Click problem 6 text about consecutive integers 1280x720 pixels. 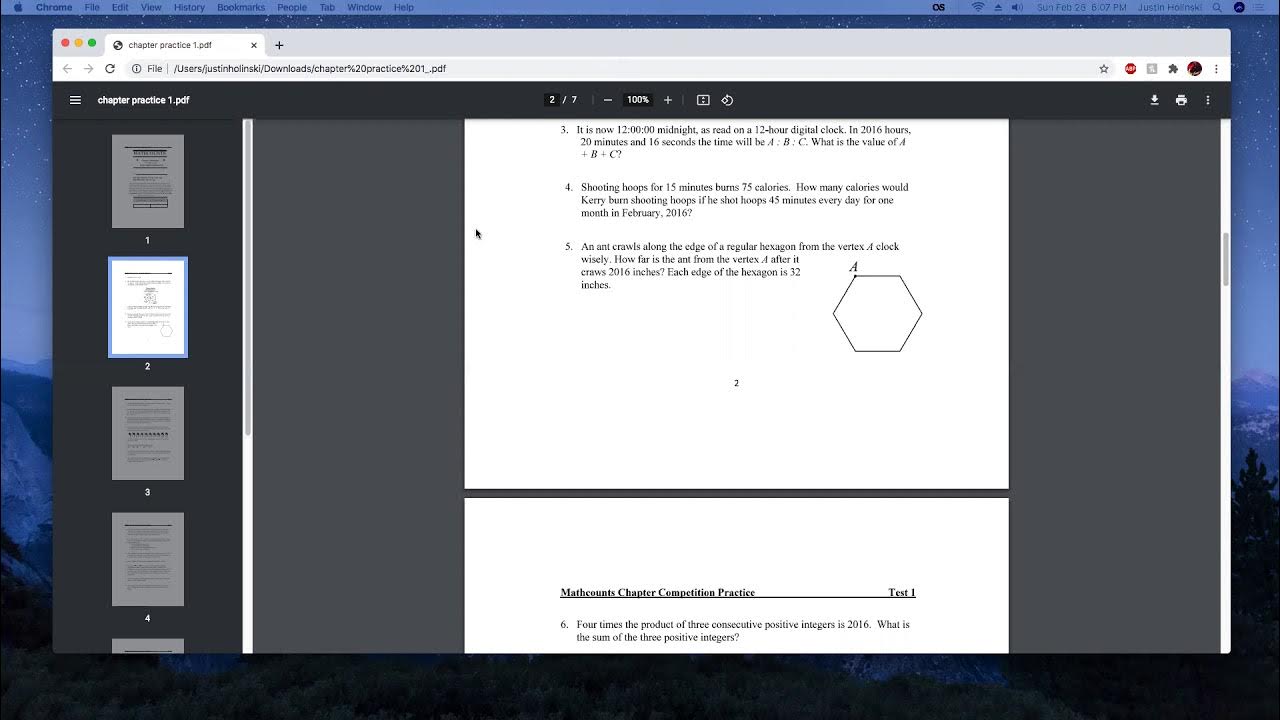[x=736, y=631]
